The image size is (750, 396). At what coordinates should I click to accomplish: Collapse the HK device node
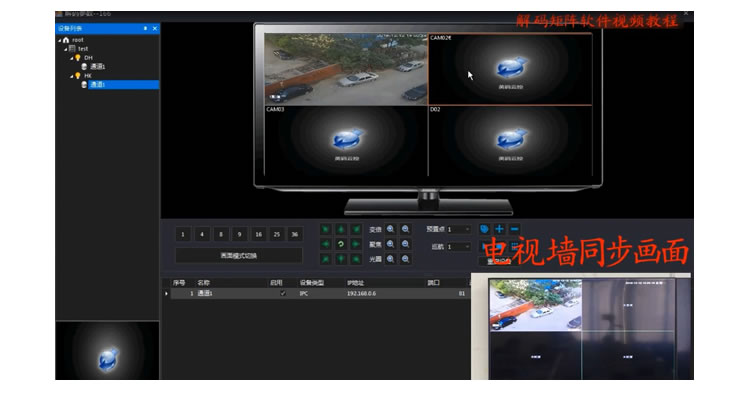pyautogui.click(x=72, y=76)
